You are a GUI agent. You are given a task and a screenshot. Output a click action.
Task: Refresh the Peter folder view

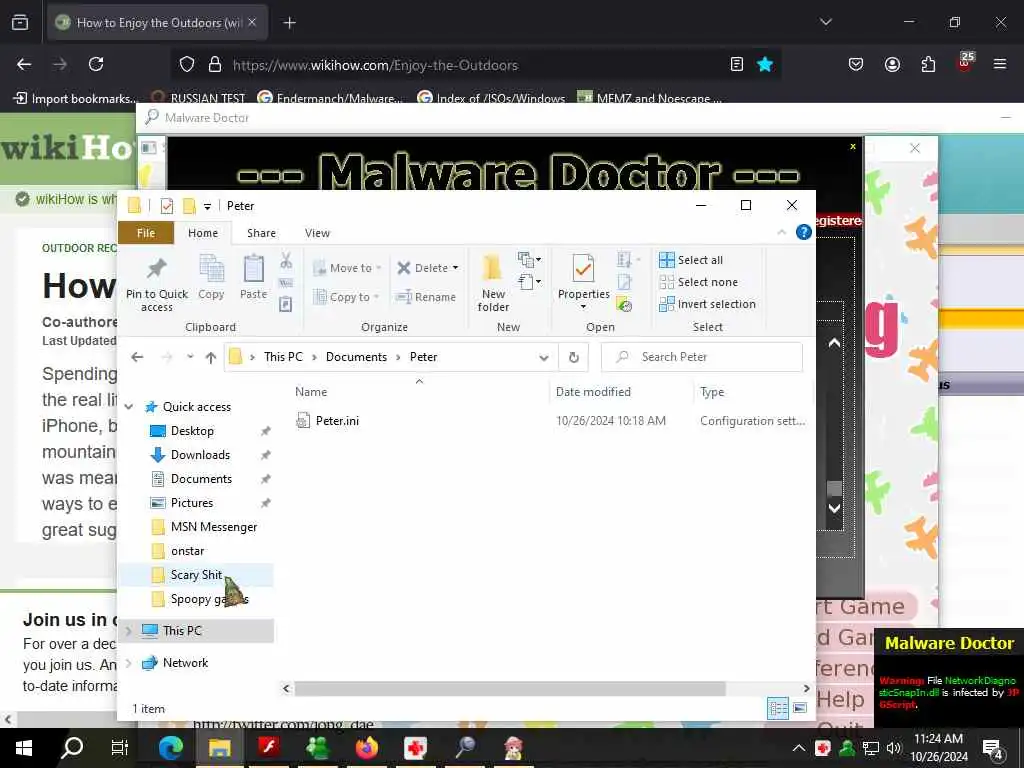click(573, 357)
